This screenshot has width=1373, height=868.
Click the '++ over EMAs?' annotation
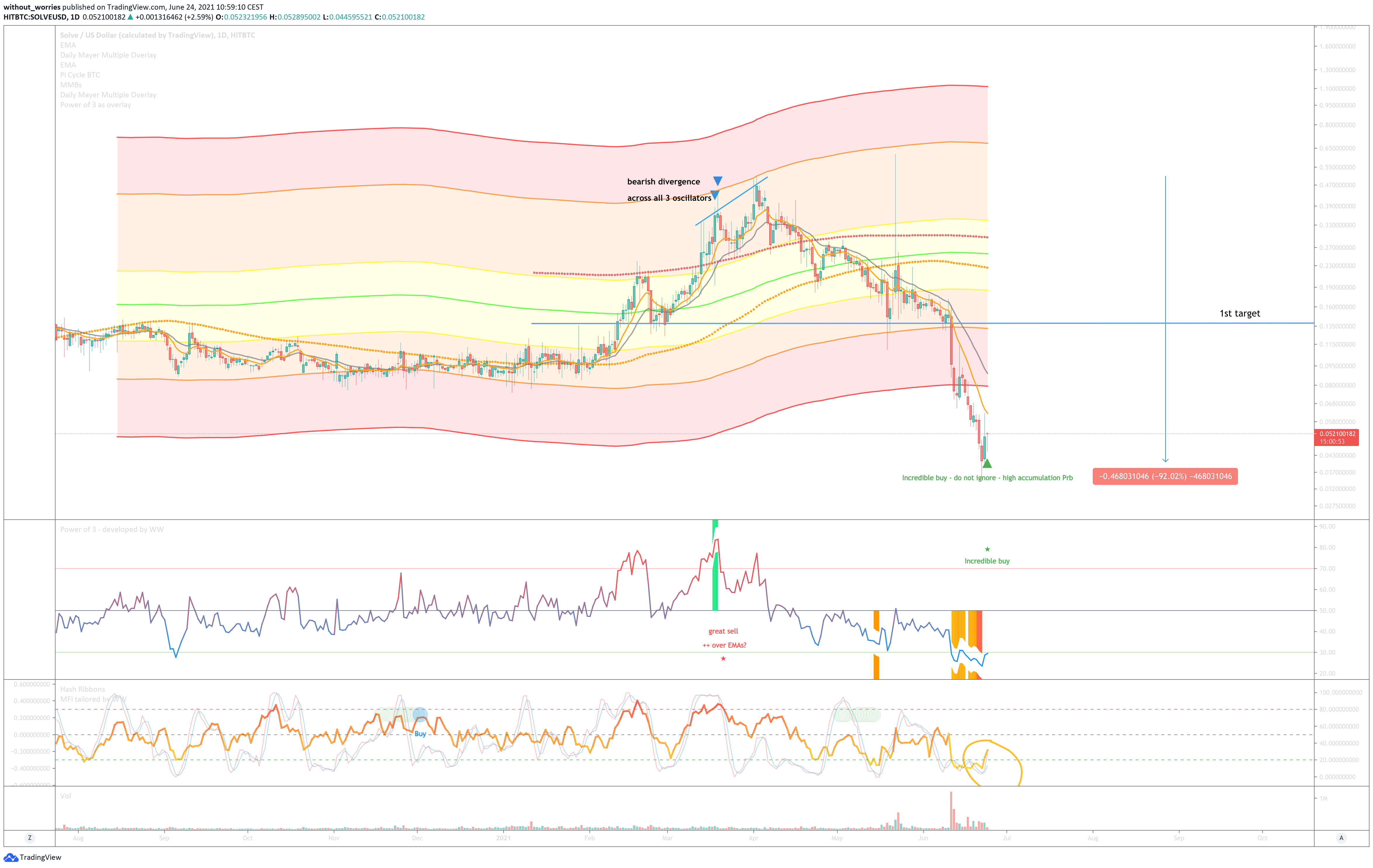pos(724,645)
